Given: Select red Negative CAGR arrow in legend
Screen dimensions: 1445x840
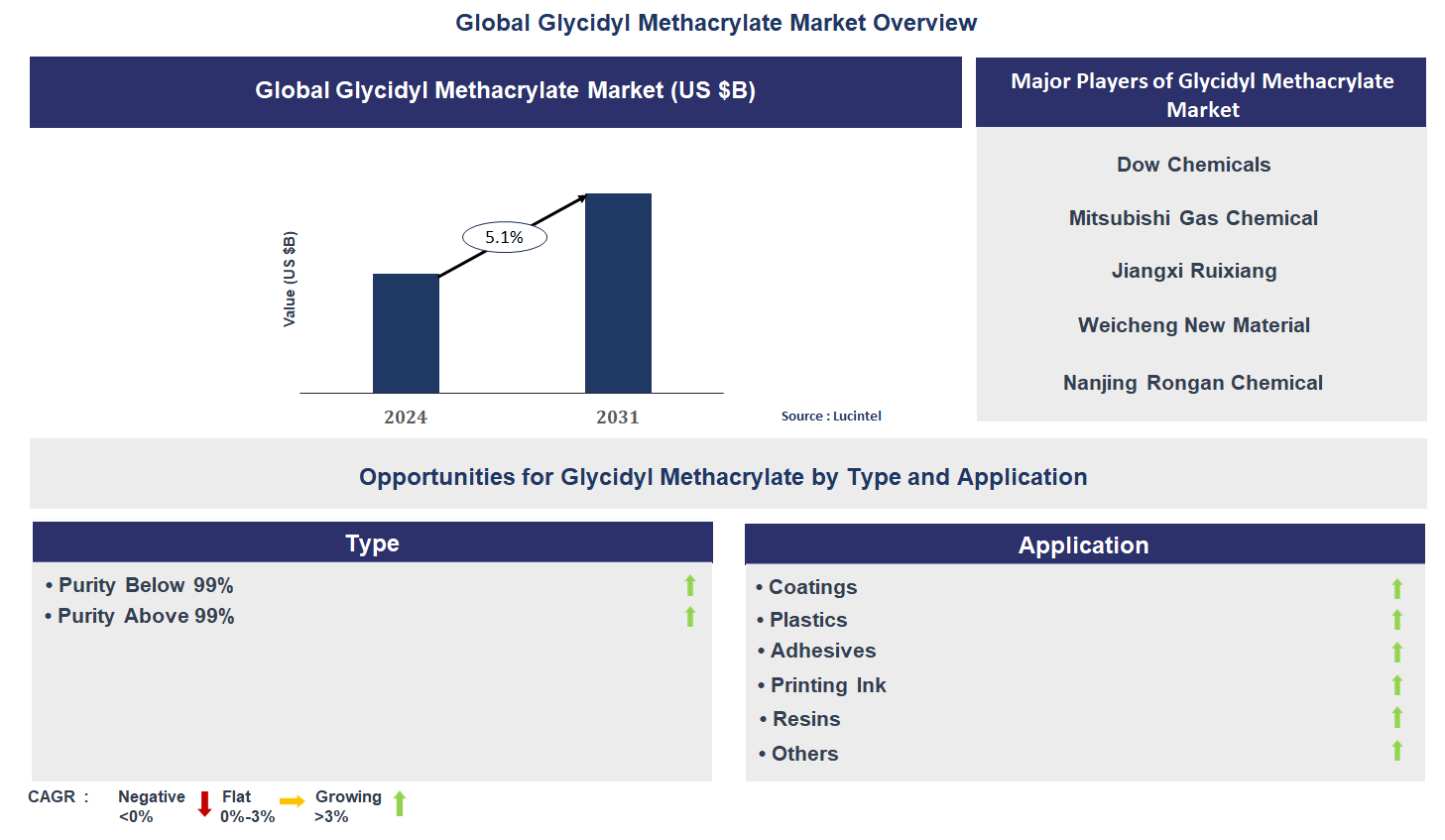Looking at the screenshot, I should click(204, 804).
